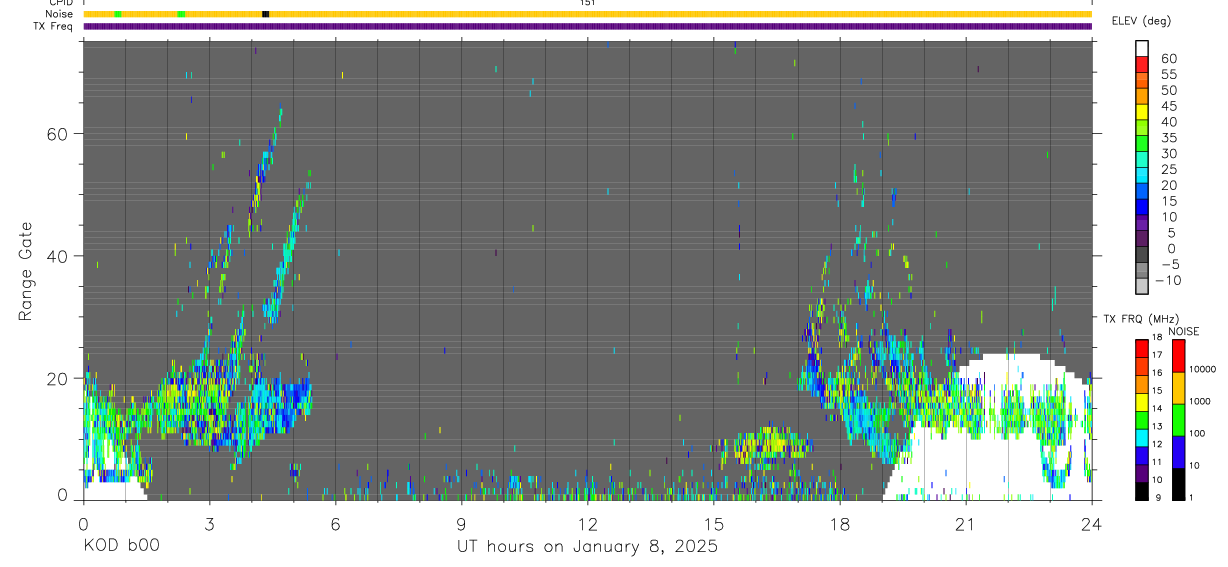Select the orange 1000–10000 noise legend swatch
This screenshot has height=567, width=1228.
1178,388
